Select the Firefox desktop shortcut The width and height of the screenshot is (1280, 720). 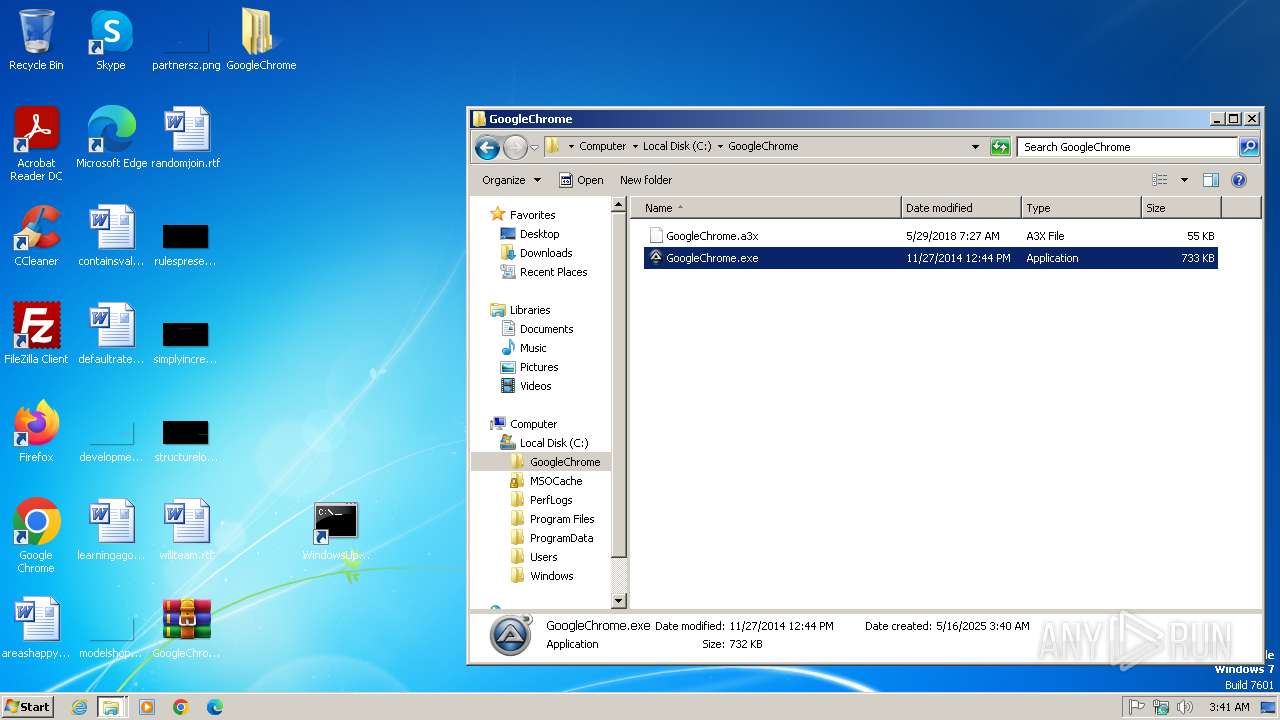tap(36, 431)
